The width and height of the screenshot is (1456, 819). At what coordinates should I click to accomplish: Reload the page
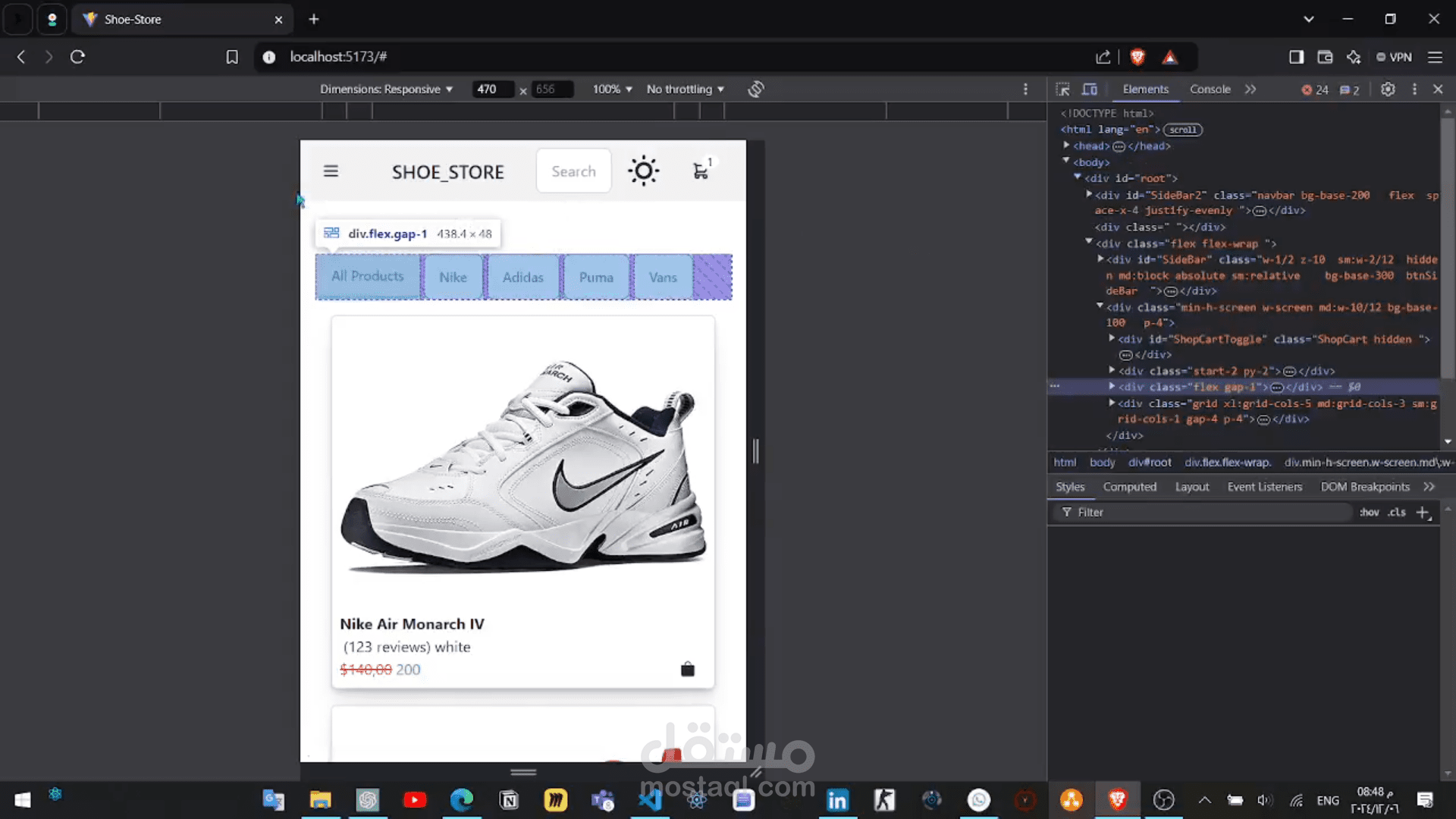pos(77,57)
